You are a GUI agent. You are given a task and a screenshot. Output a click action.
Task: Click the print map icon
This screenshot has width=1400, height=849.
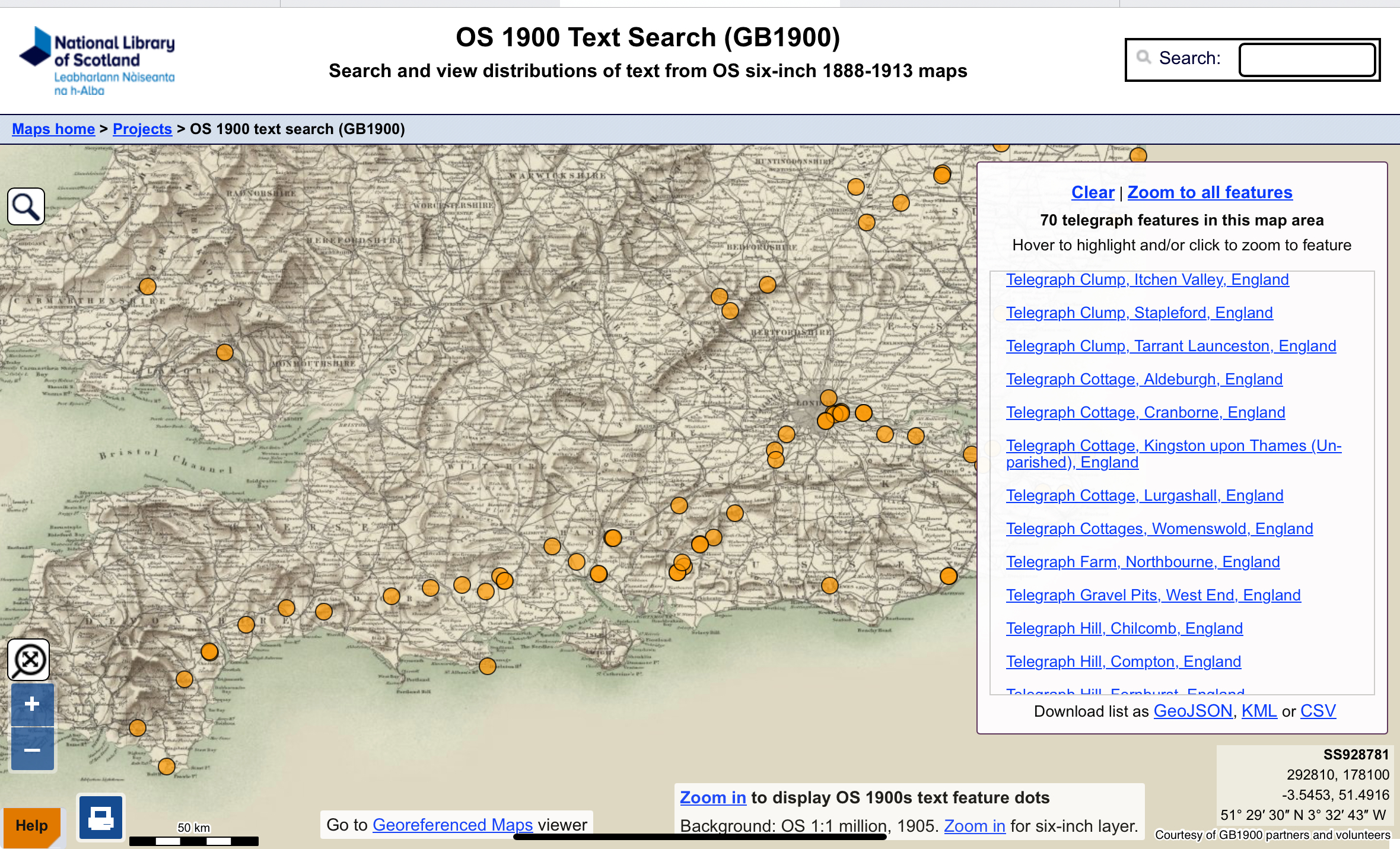tap(100, 818)
